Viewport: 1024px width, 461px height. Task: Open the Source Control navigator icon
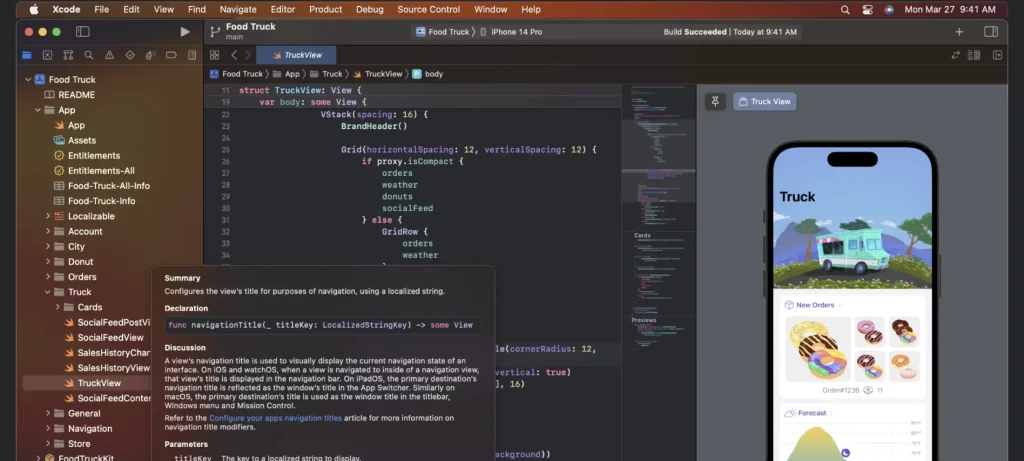pyautogui.click(x=47, y=55)
